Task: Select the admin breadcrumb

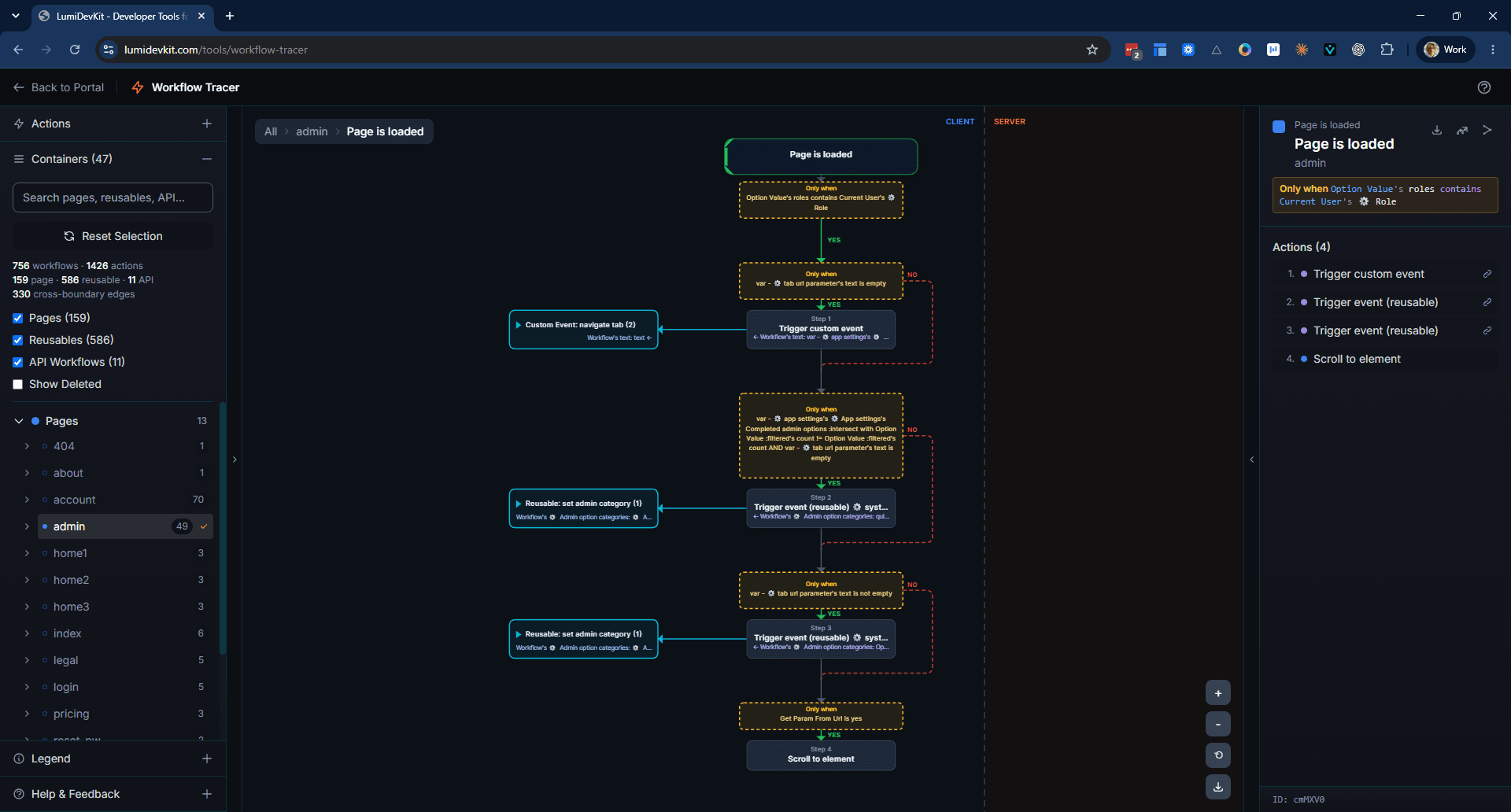Action: point(312,131)
